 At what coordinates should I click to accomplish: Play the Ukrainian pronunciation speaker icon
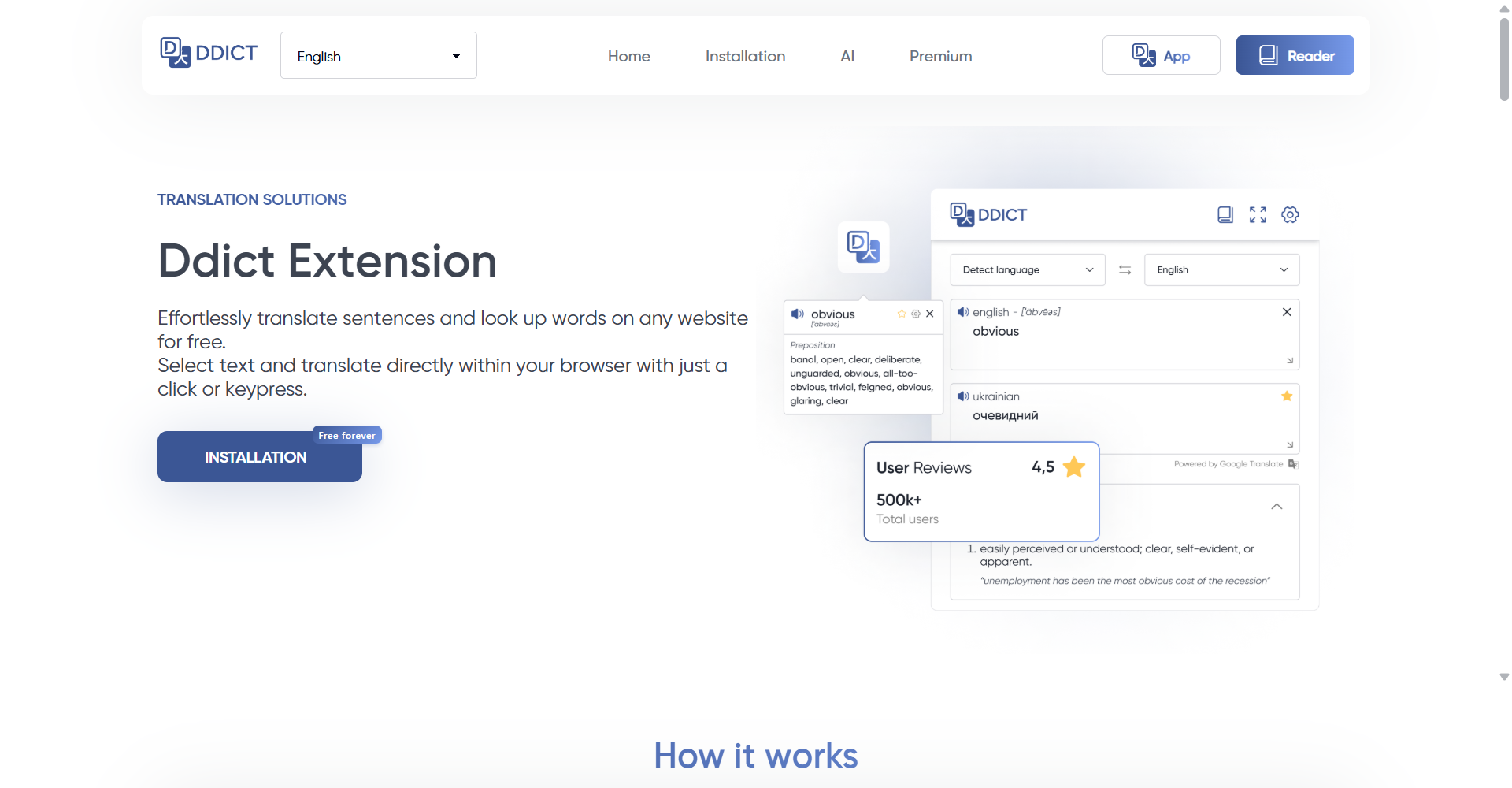coord(963,396)
